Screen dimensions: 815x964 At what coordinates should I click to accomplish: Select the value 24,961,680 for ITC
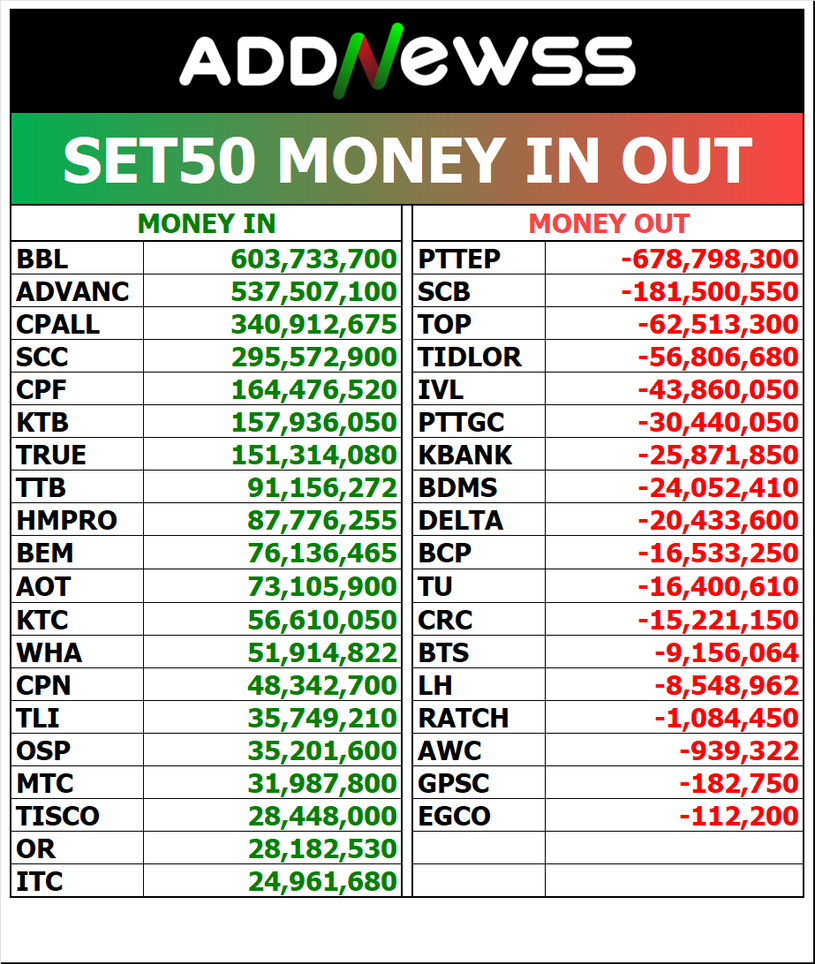(322, 882)
